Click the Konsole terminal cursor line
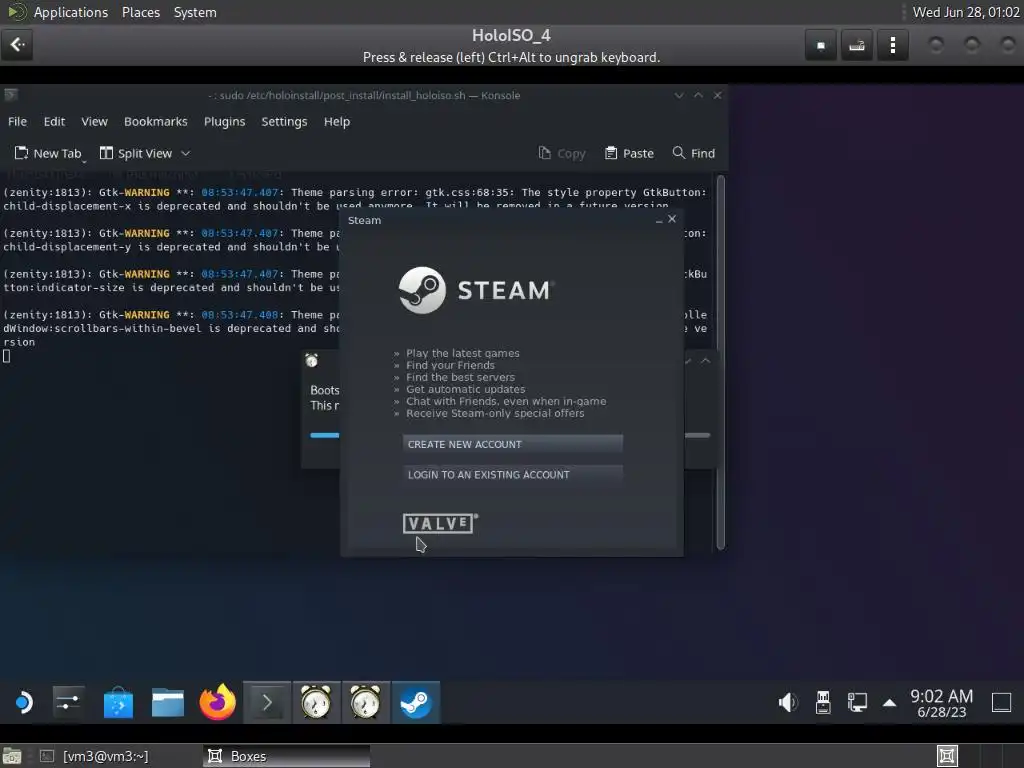The image size is (1024, 768). pyautogui.click(x=7, y=356)
